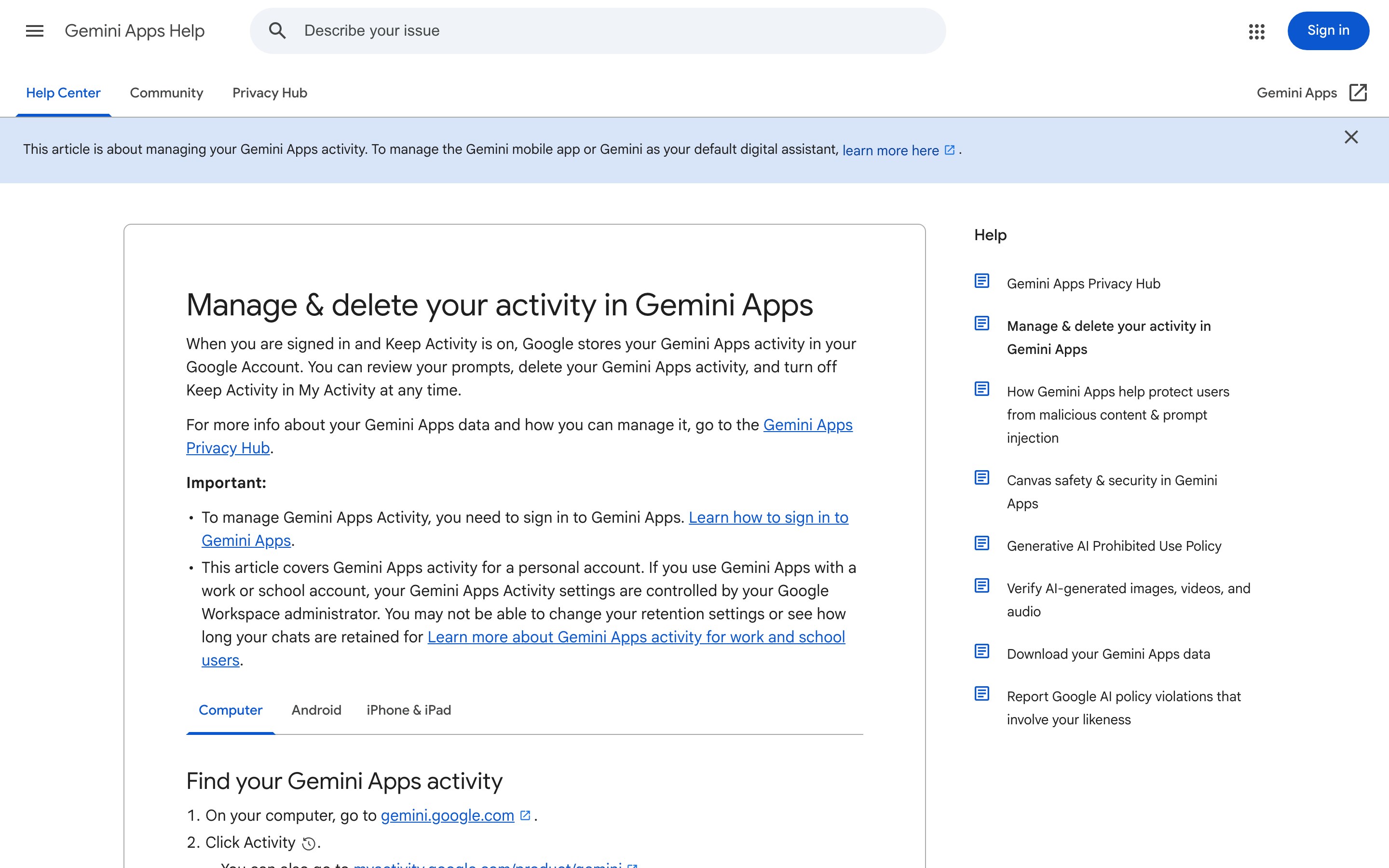Open sidebar link Canvas safety & security
Image resolution: width=1389 pixels, height=868 pixels.
click(x=1112, y=492)
